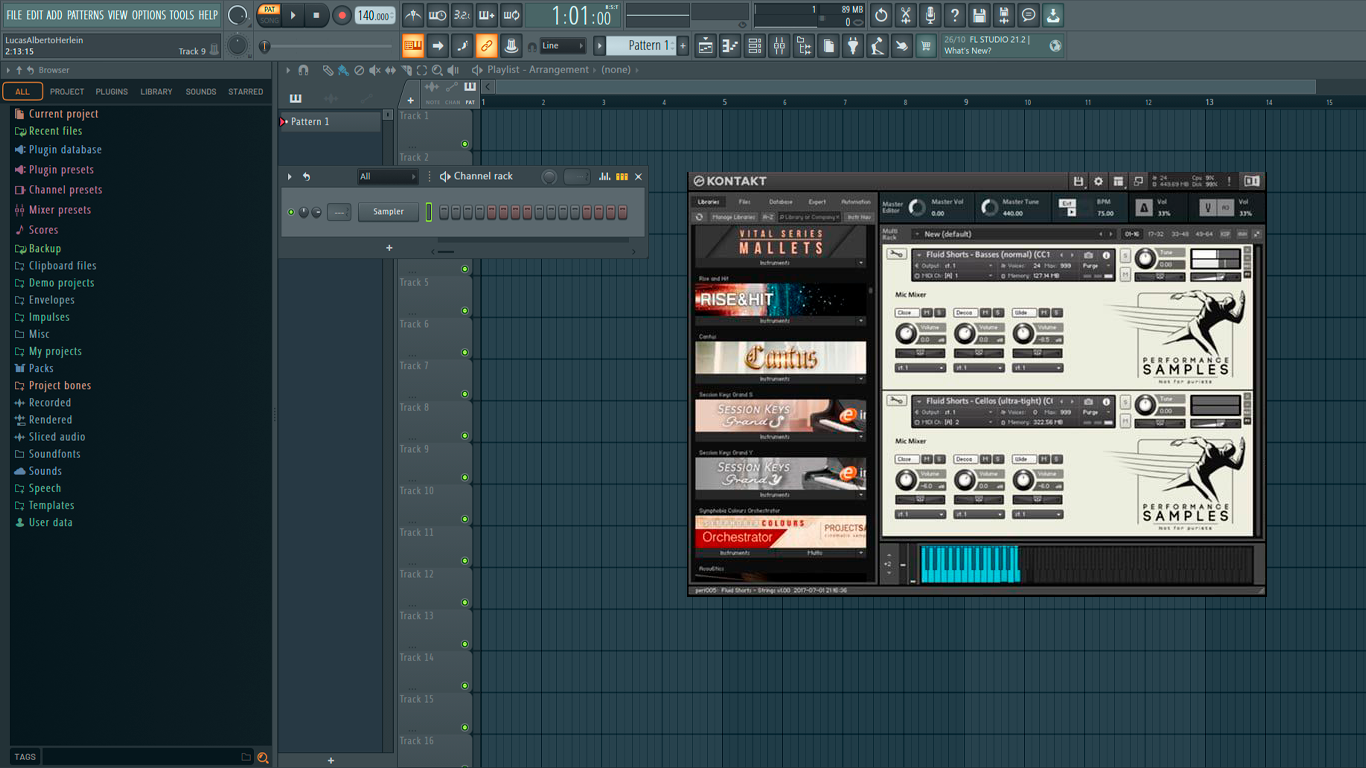The image size is (1366, 768).
Task: Click the Kontakt workspace layout icon
Action: point(1118,181)
